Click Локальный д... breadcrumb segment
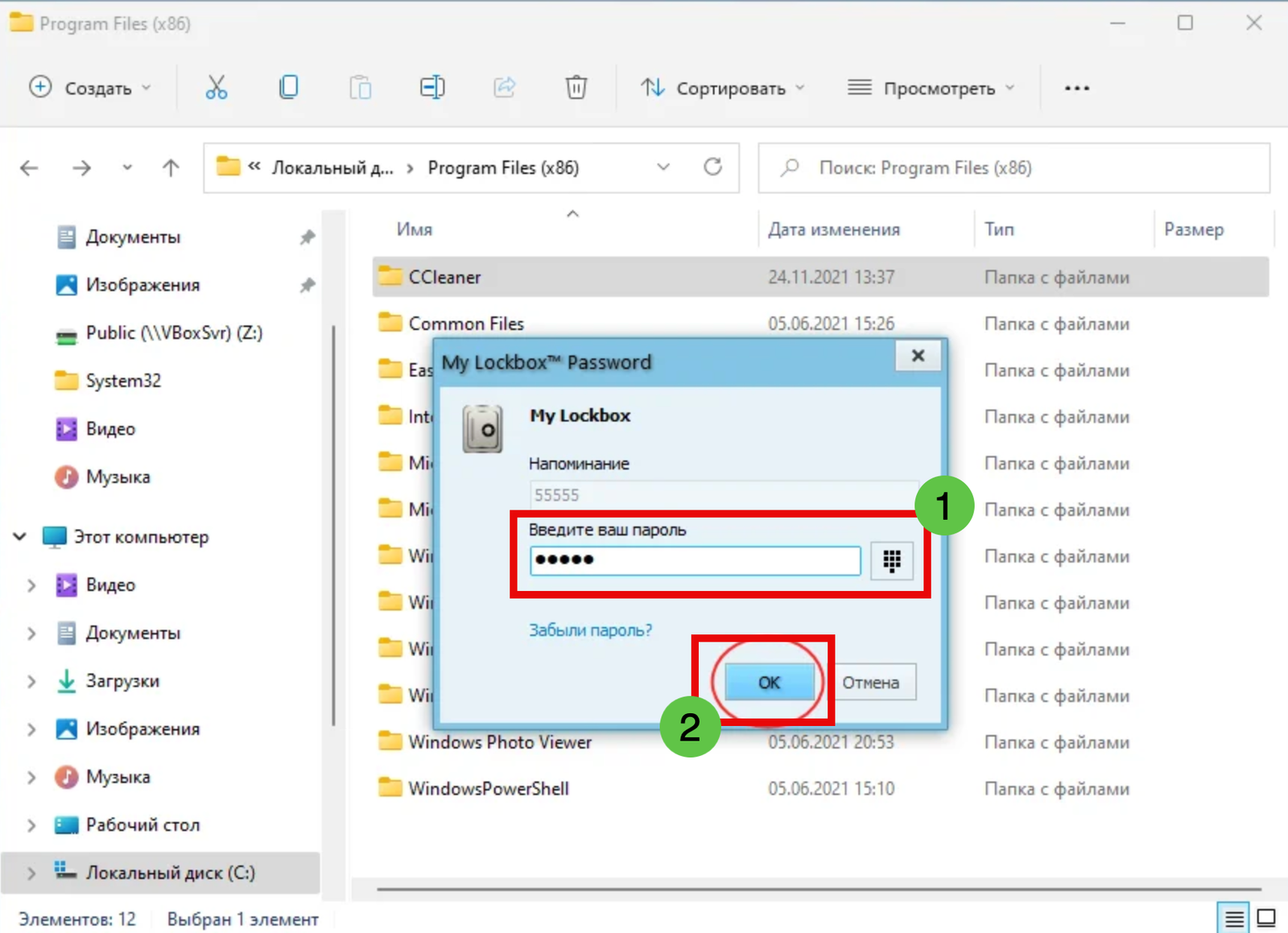 pos(332,167)
